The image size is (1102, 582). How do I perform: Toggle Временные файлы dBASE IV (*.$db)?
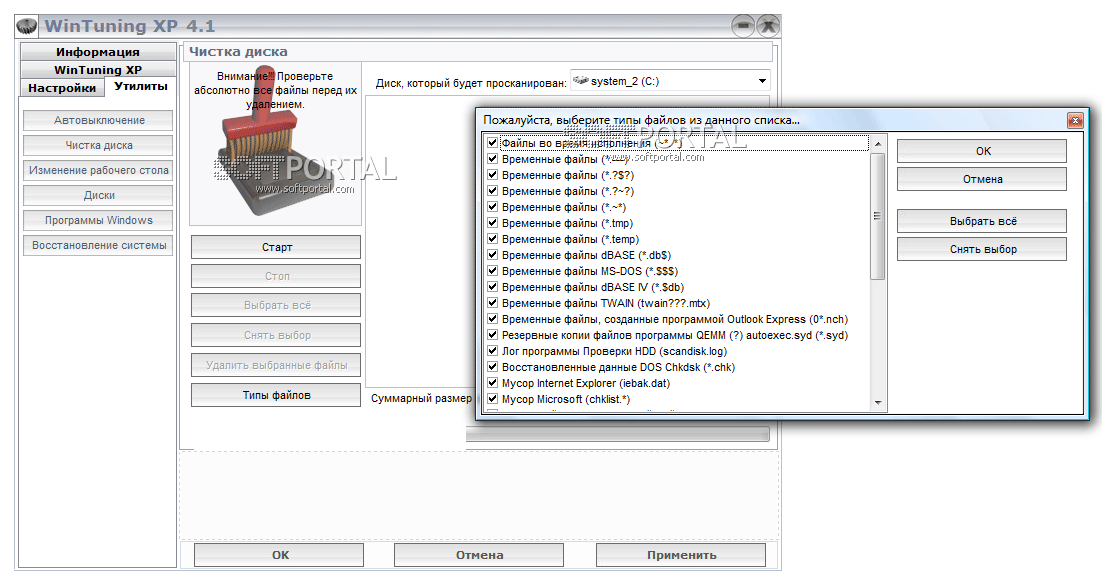[x=492, y=287]
